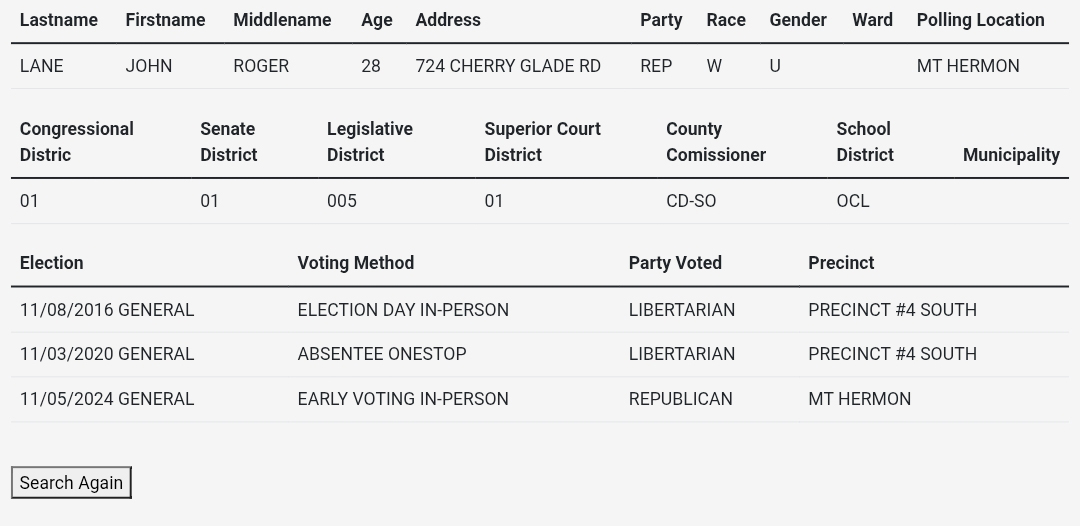Image resolution: width=1080 pixels, height=526 pixels.
Task: Click the ABSENTEE ONESTOP voting method cell
Action: 382,354
